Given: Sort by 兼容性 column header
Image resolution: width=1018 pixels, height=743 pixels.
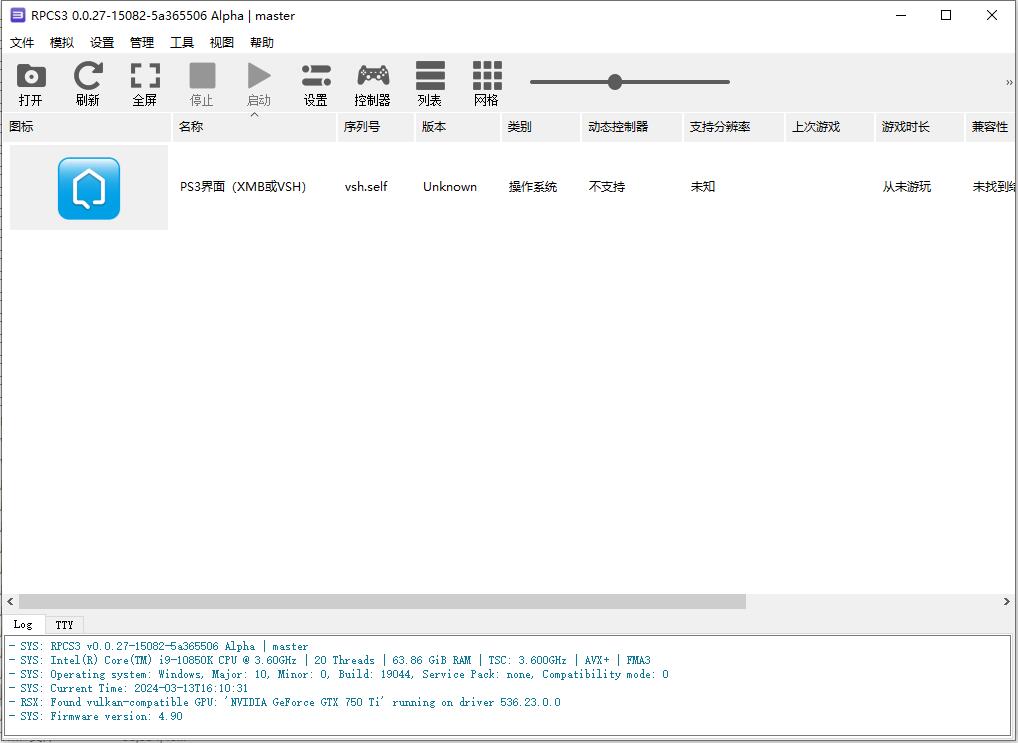Looking at the screenshot, I should (989, 127).
